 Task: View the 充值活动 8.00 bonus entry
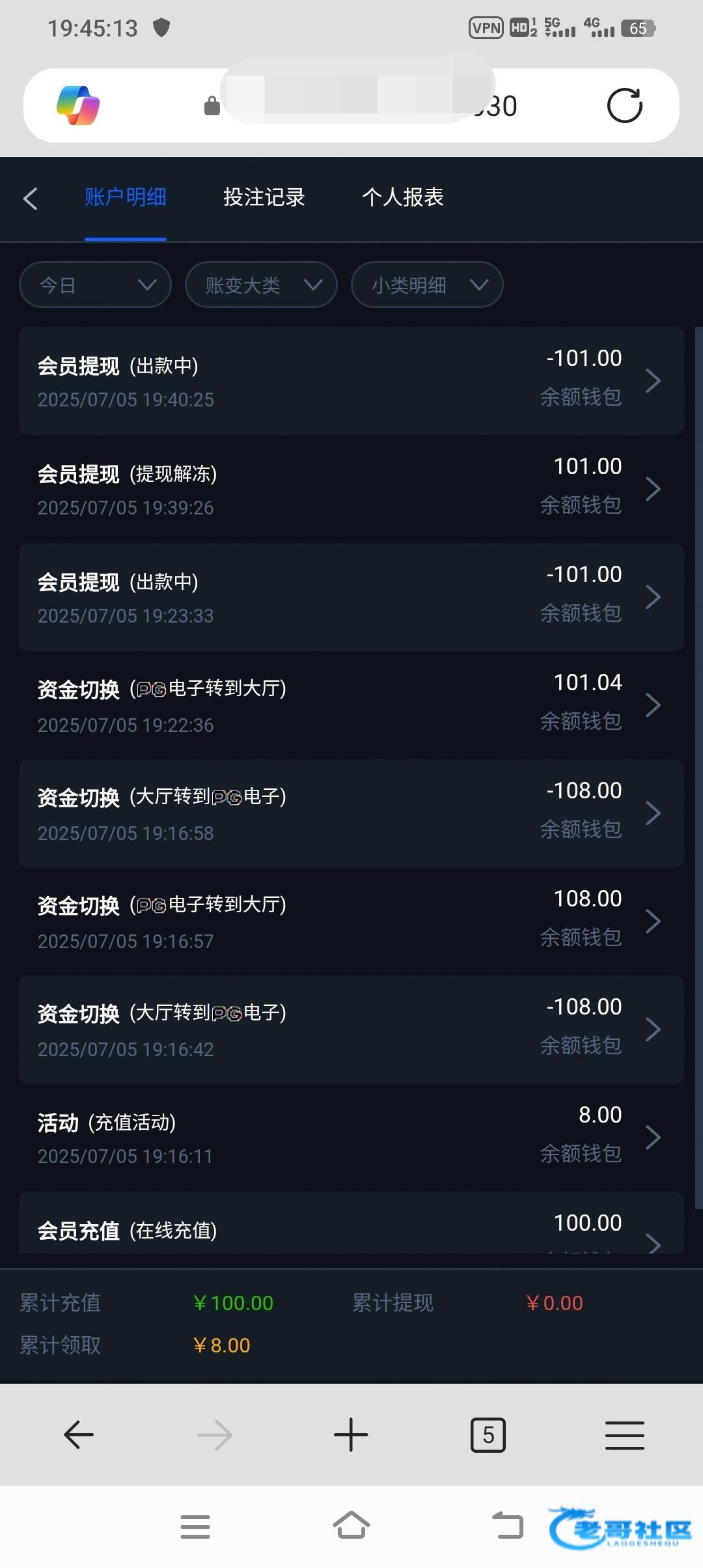click(x=351, y=1138)
